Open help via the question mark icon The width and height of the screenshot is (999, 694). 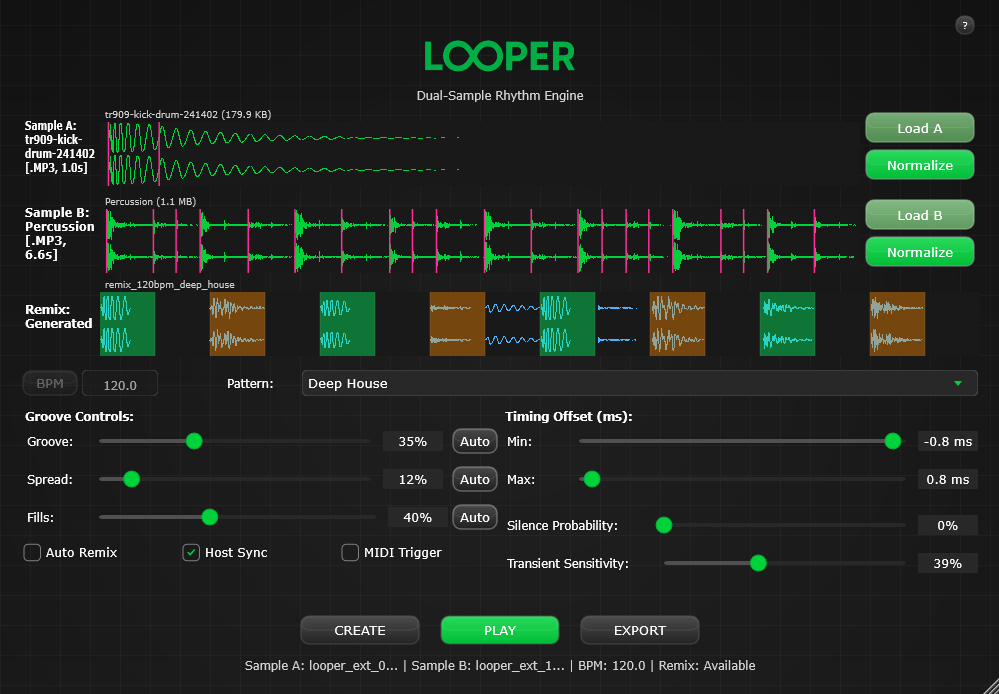pyautogui.click(x=964, y=25)
